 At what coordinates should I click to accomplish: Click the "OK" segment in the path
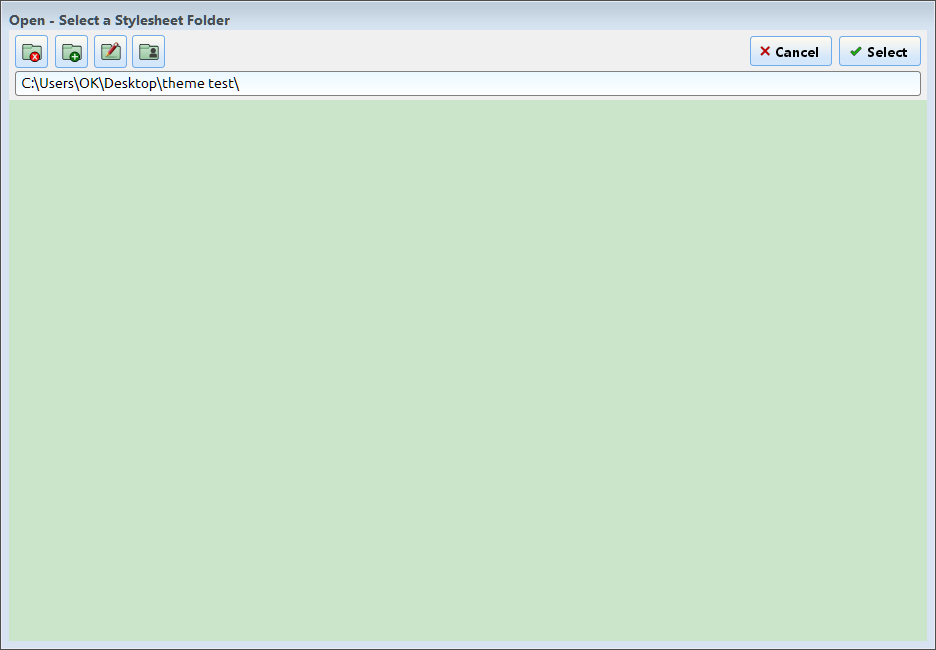90,84
